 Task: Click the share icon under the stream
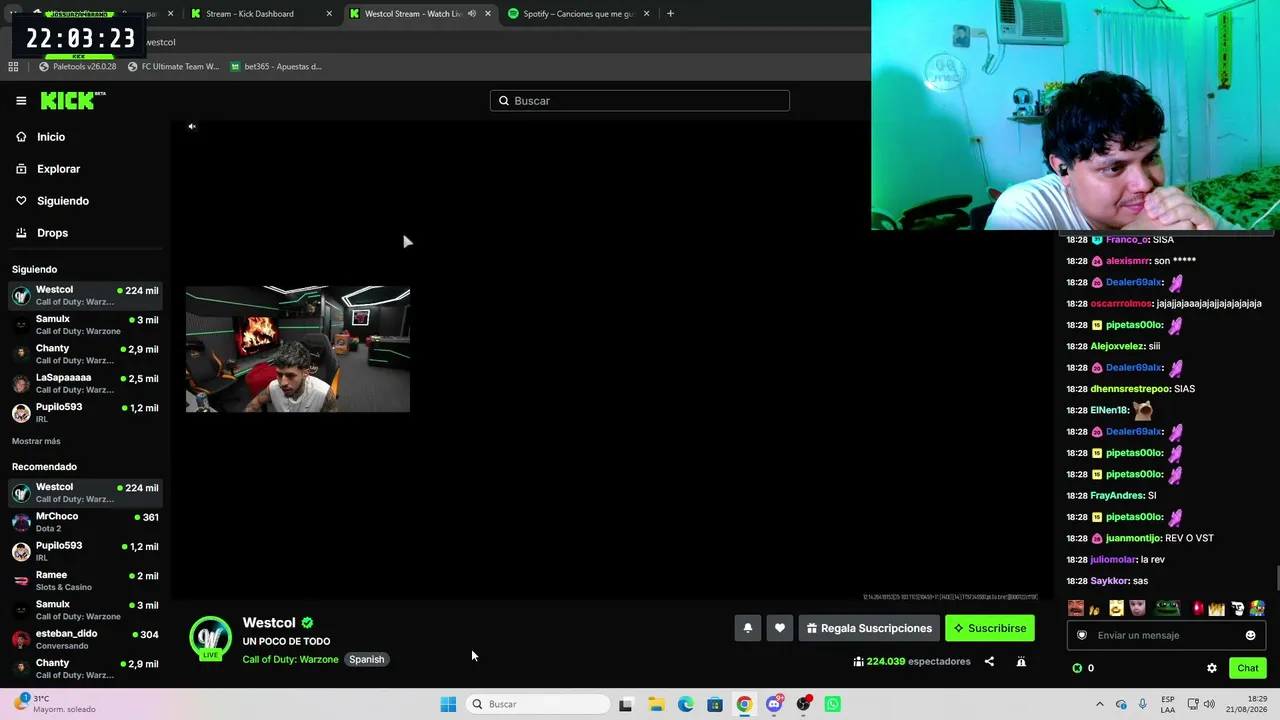click(989, 661)
